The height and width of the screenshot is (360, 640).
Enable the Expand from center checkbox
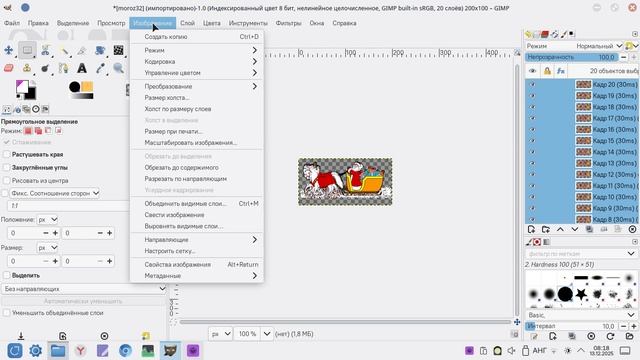coord(7,181)
